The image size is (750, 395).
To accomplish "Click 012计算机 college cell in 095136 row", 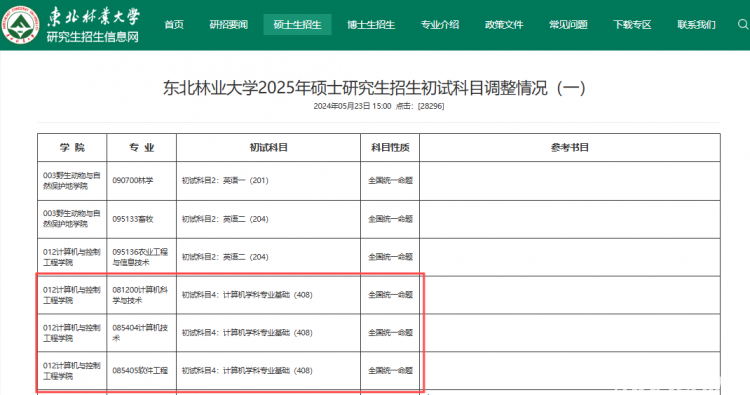I will point(72,257).
